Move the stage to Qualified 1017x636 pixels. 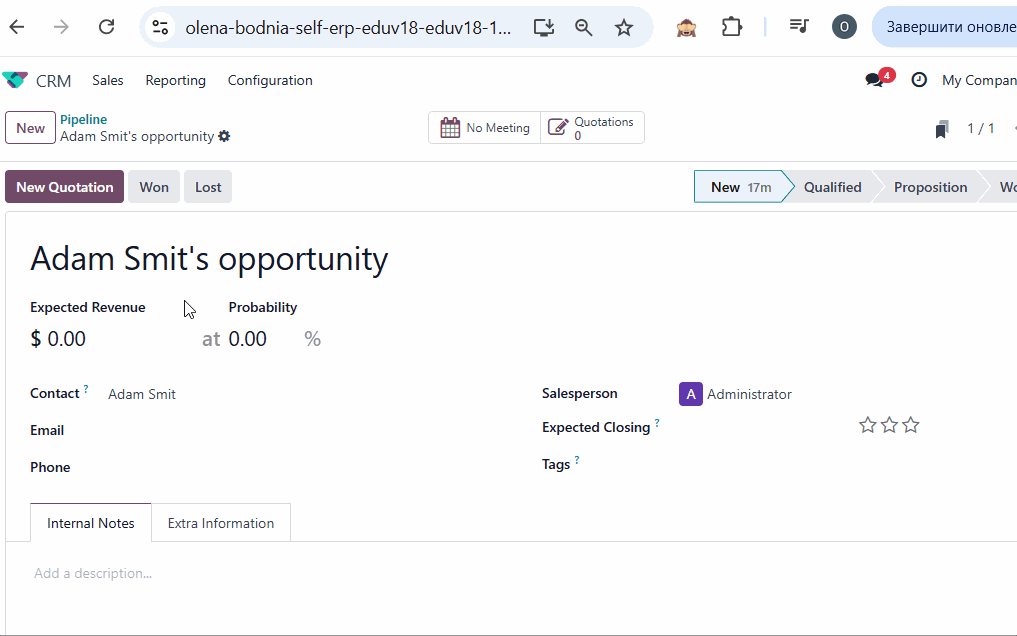point(832,187)
